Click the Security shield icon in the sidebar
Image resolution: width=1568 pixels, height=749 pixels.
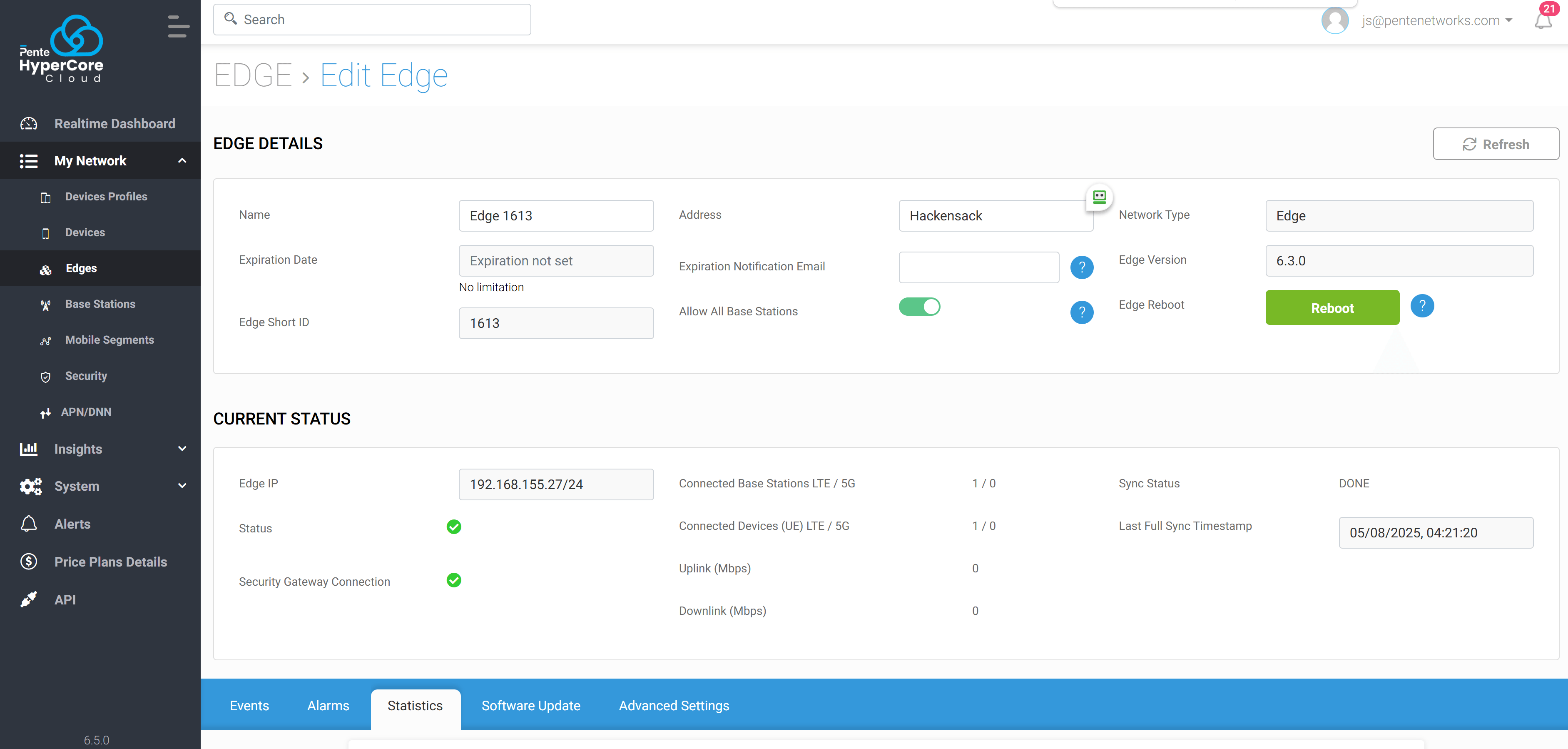click(46, 376)
